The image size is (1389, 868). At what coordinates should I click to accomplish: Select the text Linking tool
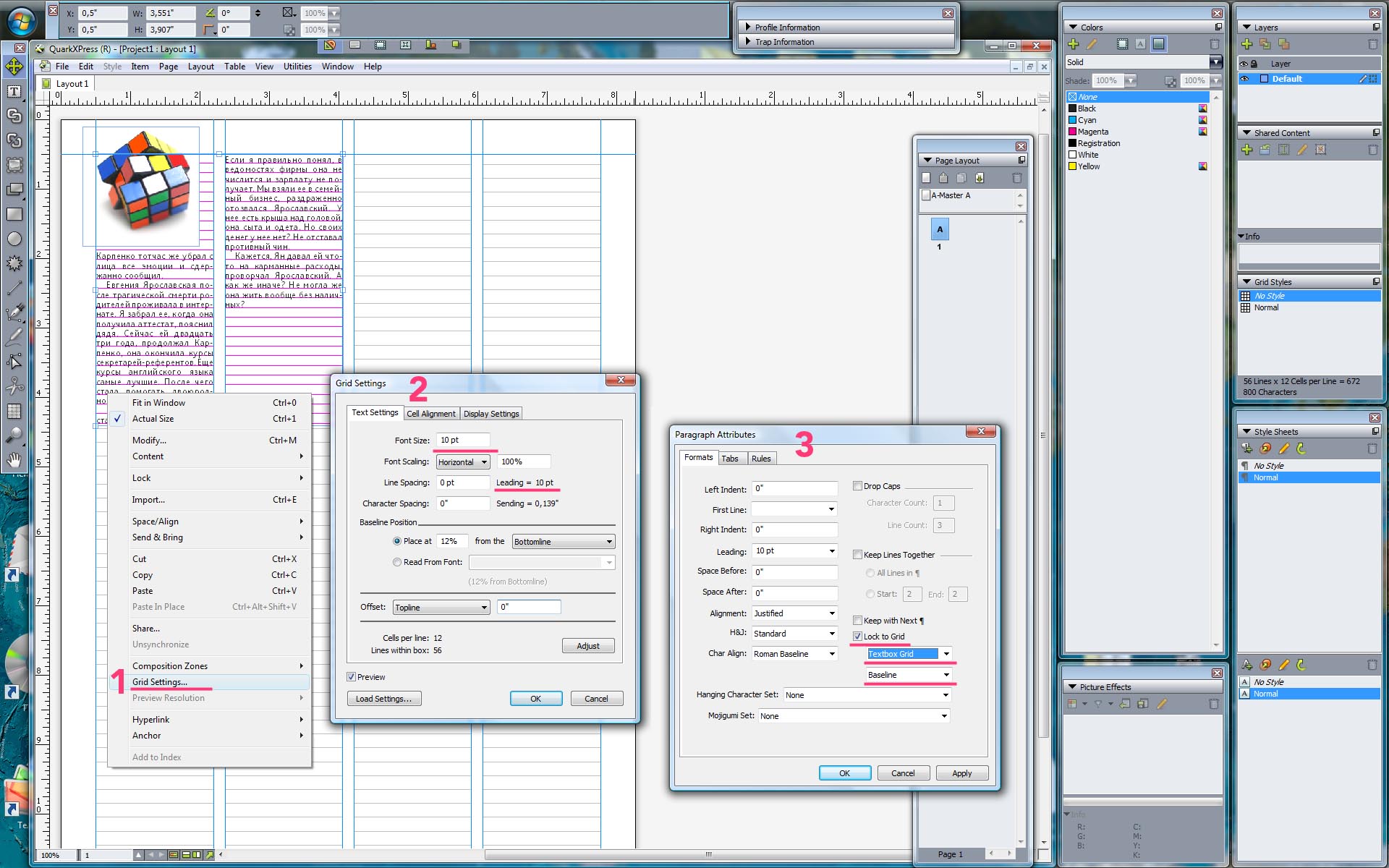tap(14, 116)
